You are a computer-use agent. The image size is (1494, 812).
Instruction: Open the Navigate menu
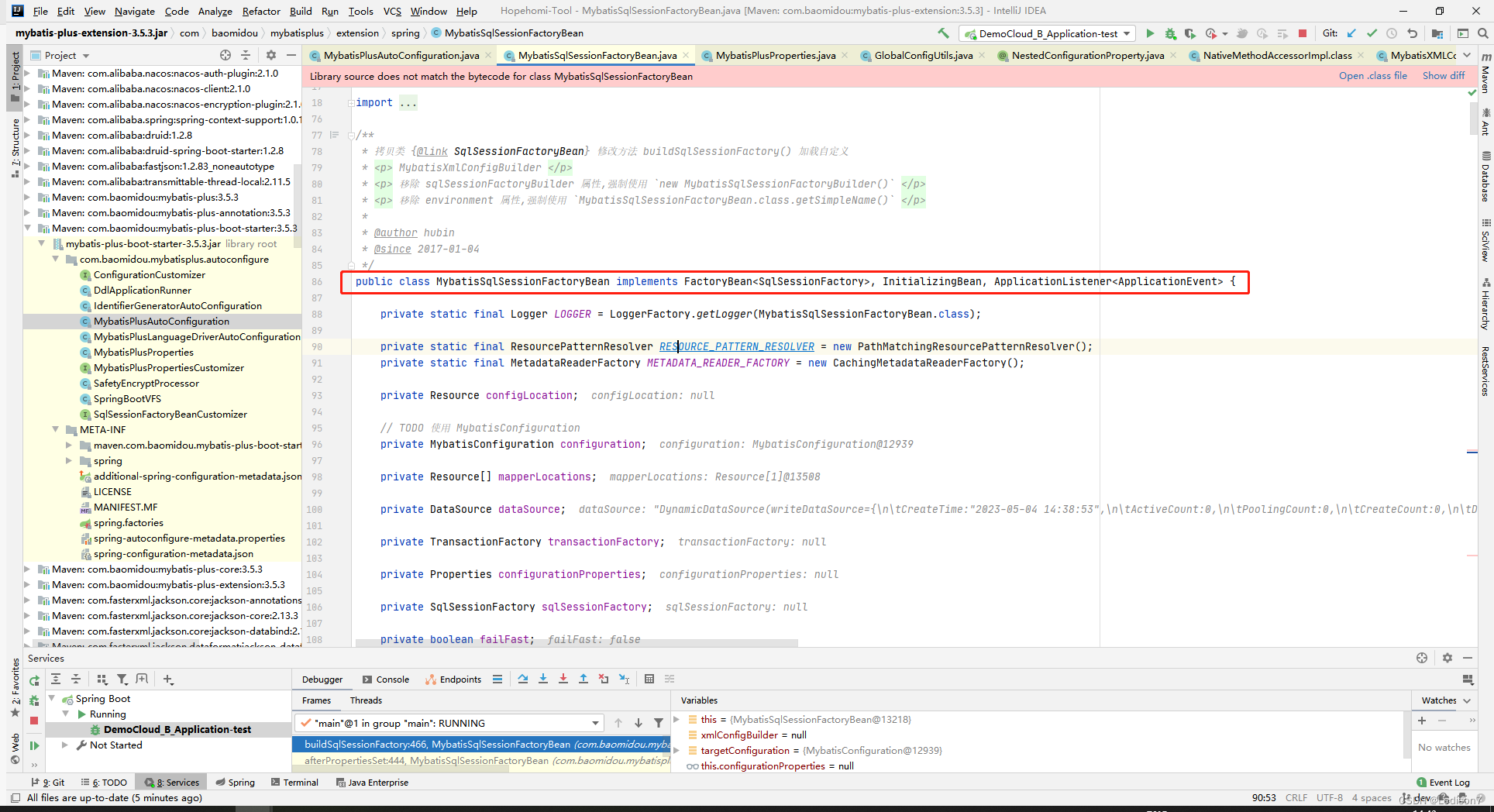pyautogui.click(x=134, y=11)
